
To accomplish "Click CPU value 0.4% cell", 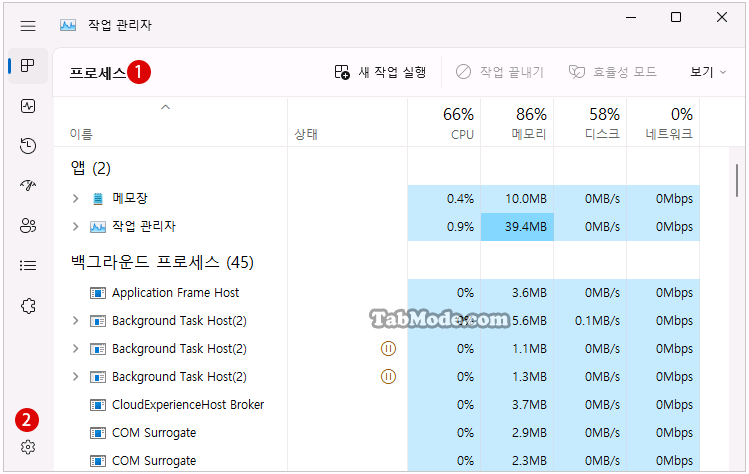I will coord(444,199).
